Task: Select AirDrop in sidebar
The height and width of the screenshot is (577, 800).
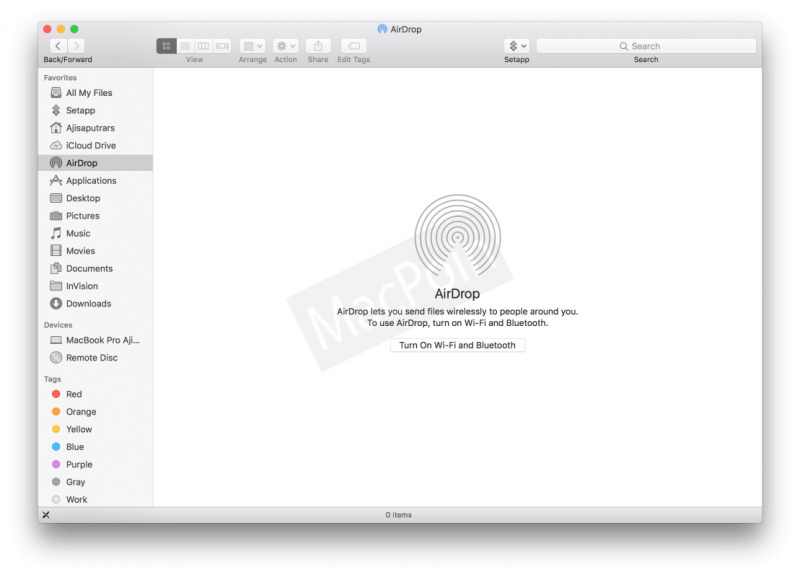Action: (x=95, y=163)
